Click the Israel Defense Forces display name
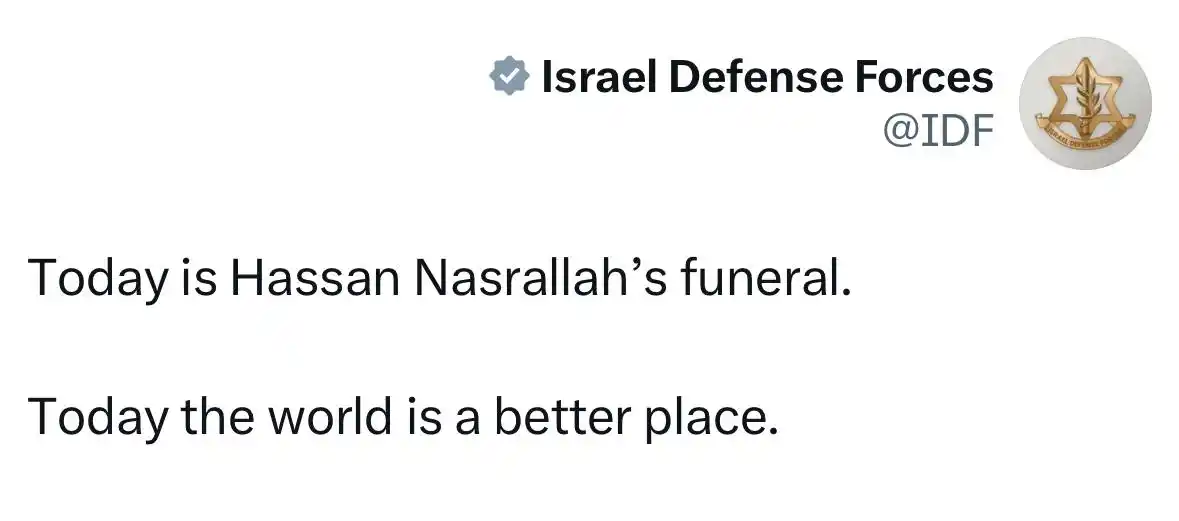Image resolution: width=1179 pixels, height=521 pixels. point(767,77)
